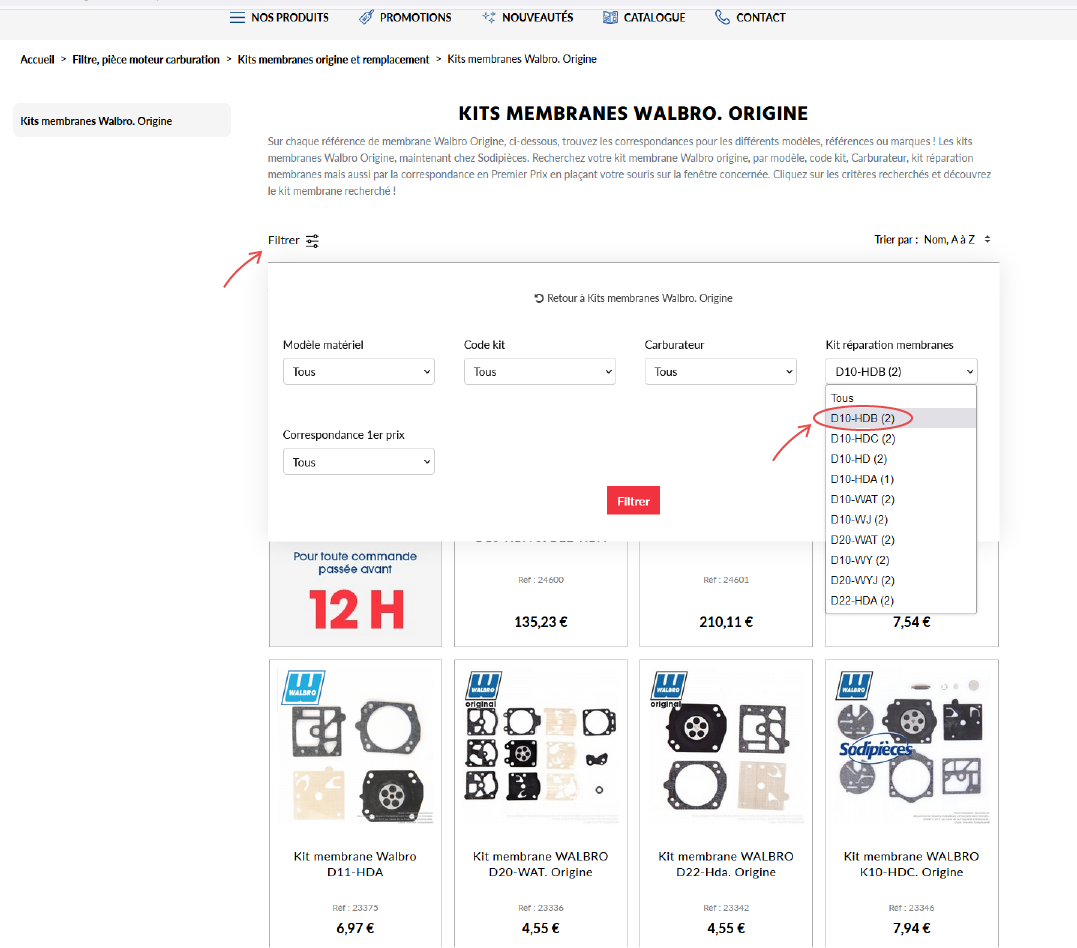The image size is (1077, 948).
Task: Click Kit membrane WALBRO D20-WAT. Origine title
Action: tap(541, 864)
